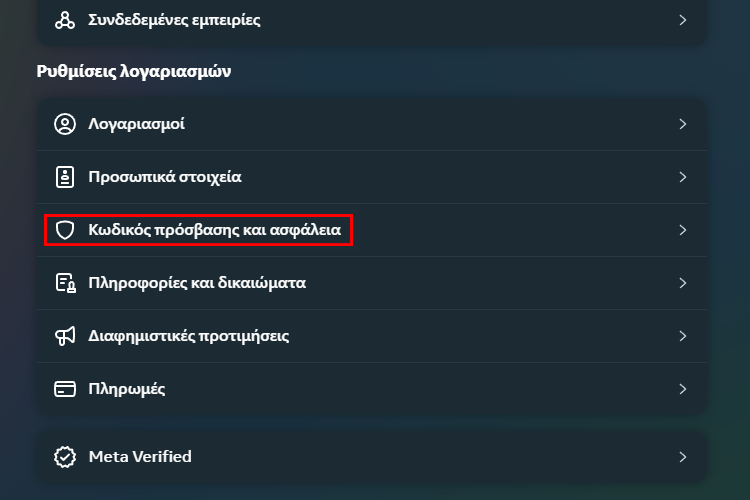The image size is (750, 500).
Task: Click the Προσωπικά στοιχεία ID card icon
Action: point(65,177)
